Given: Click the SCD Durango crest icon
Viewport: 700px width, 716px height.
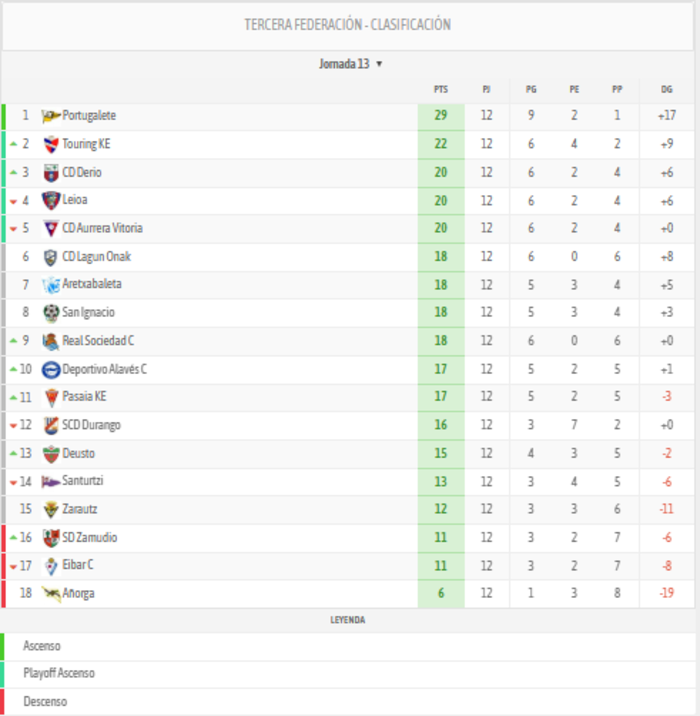Looking at the screenshot, I should 51,425.
